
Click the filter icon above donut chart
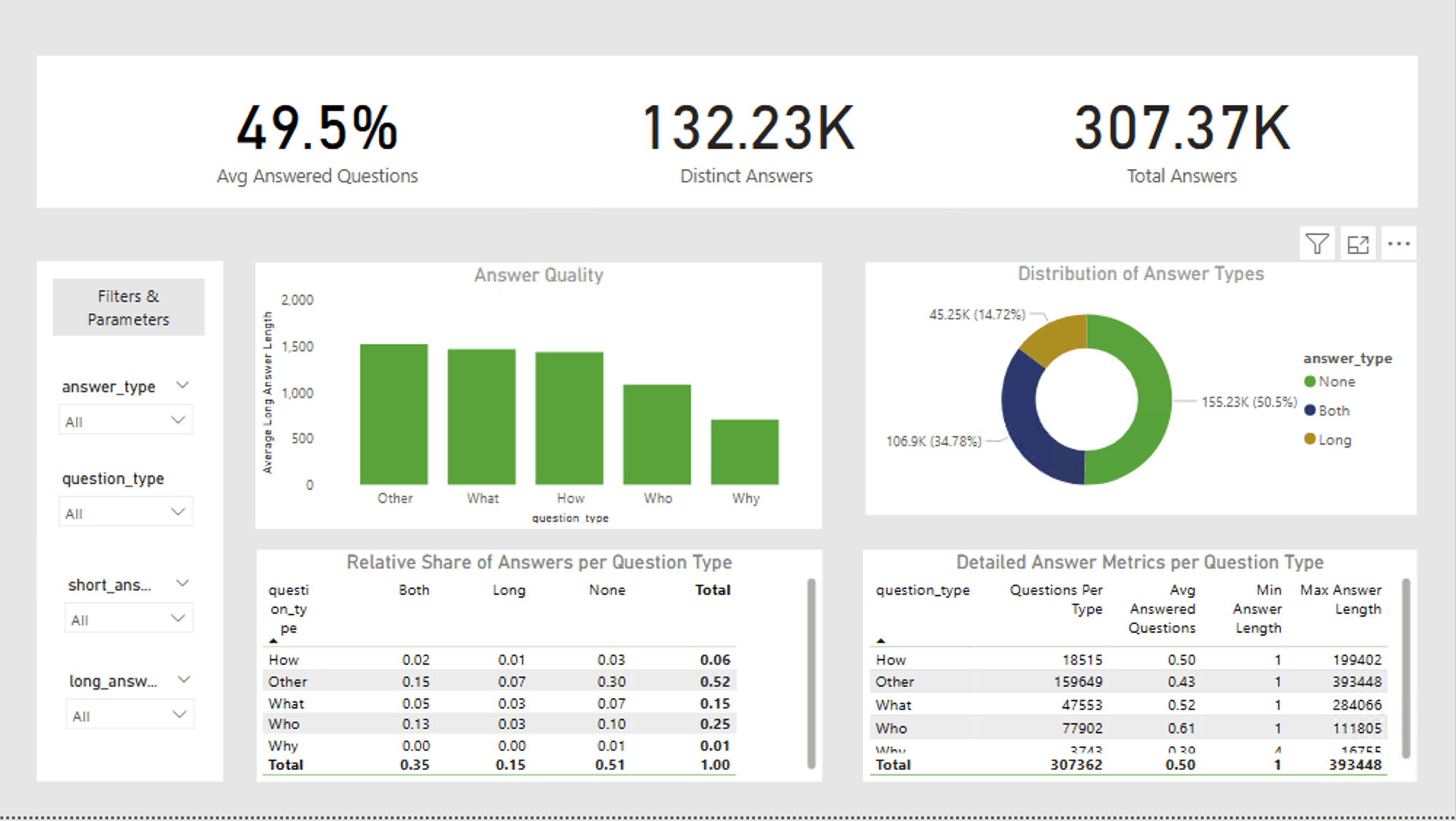tap(1317, 244)
